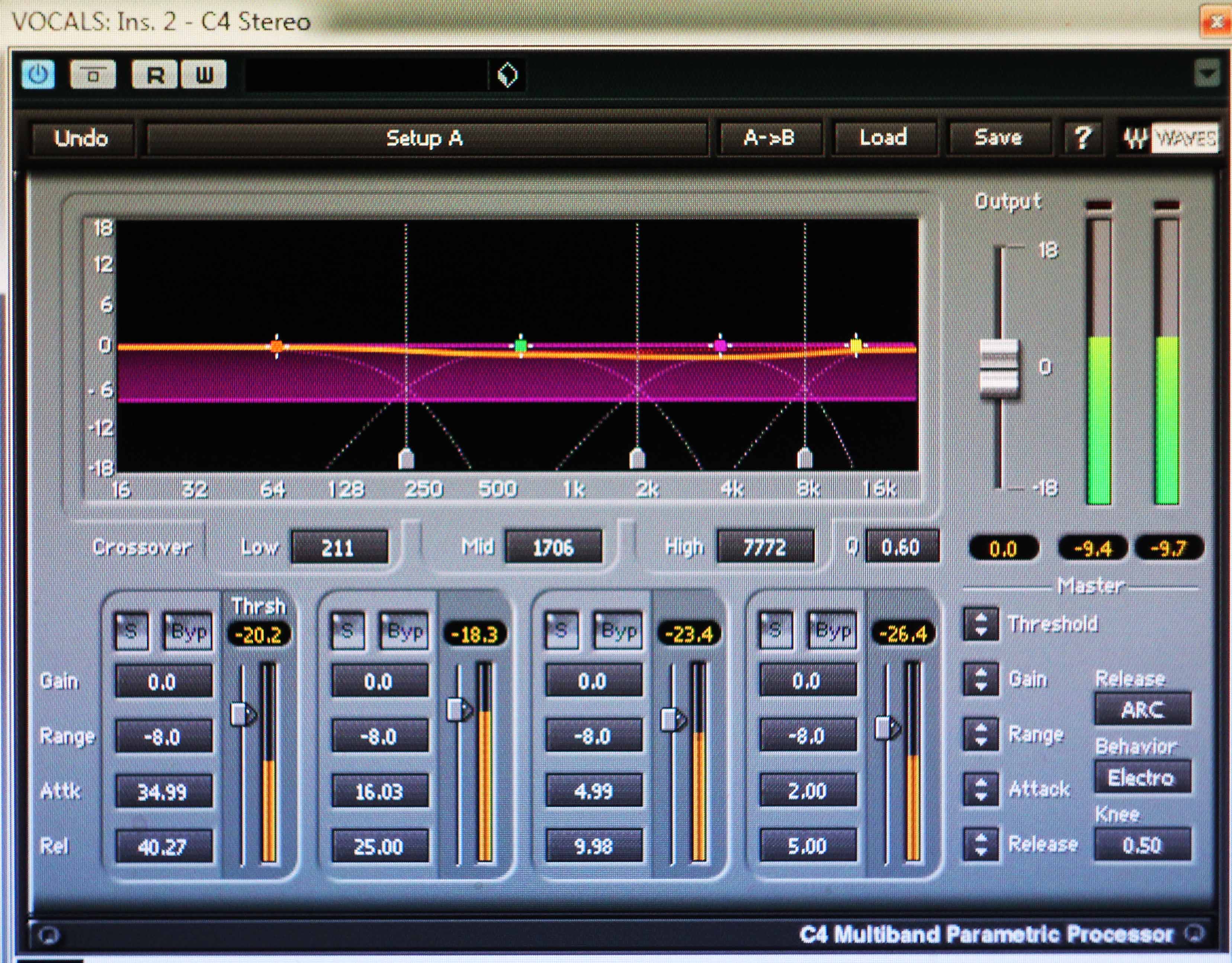Solo band 1 with S button
1232x963 pixels.
pos(131,631)
